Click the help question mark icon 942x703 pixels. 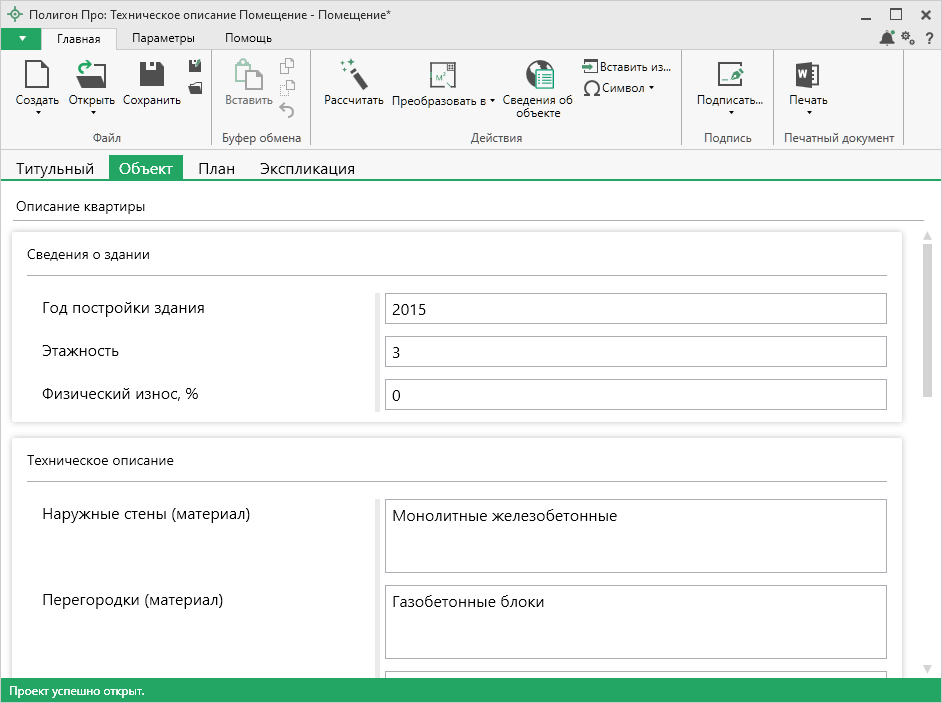coord(929,38)
